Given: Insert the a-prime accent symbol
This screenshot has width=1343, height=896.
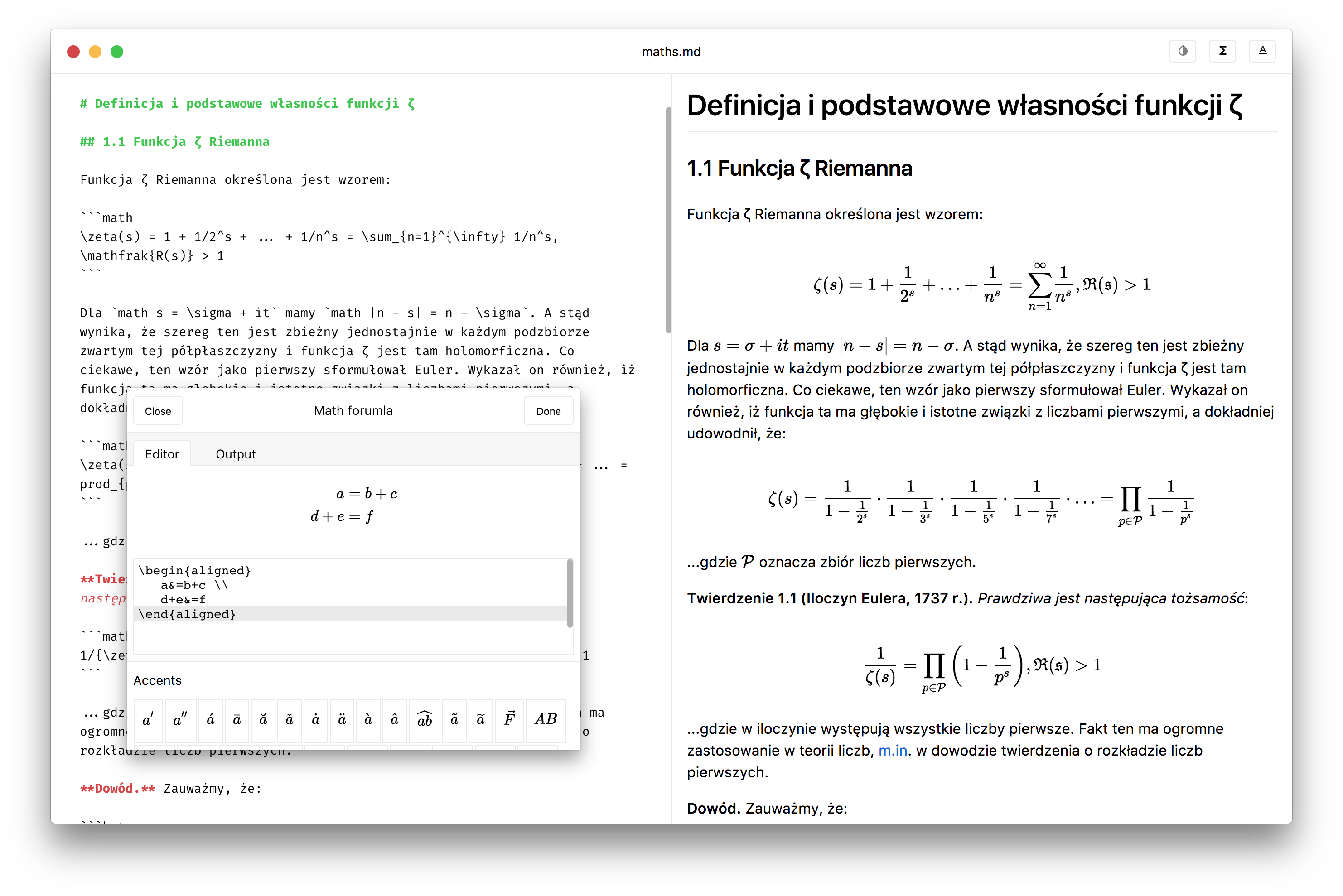Looking at the screenshot, I should tap(148, 719).
